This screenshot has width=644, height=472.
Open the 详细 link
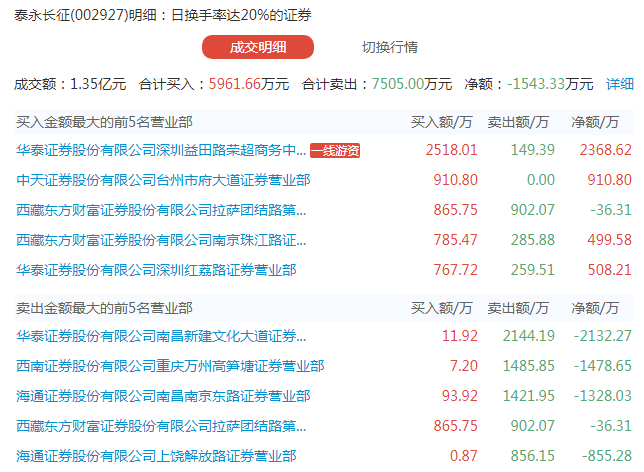click(x=620, y=84)
